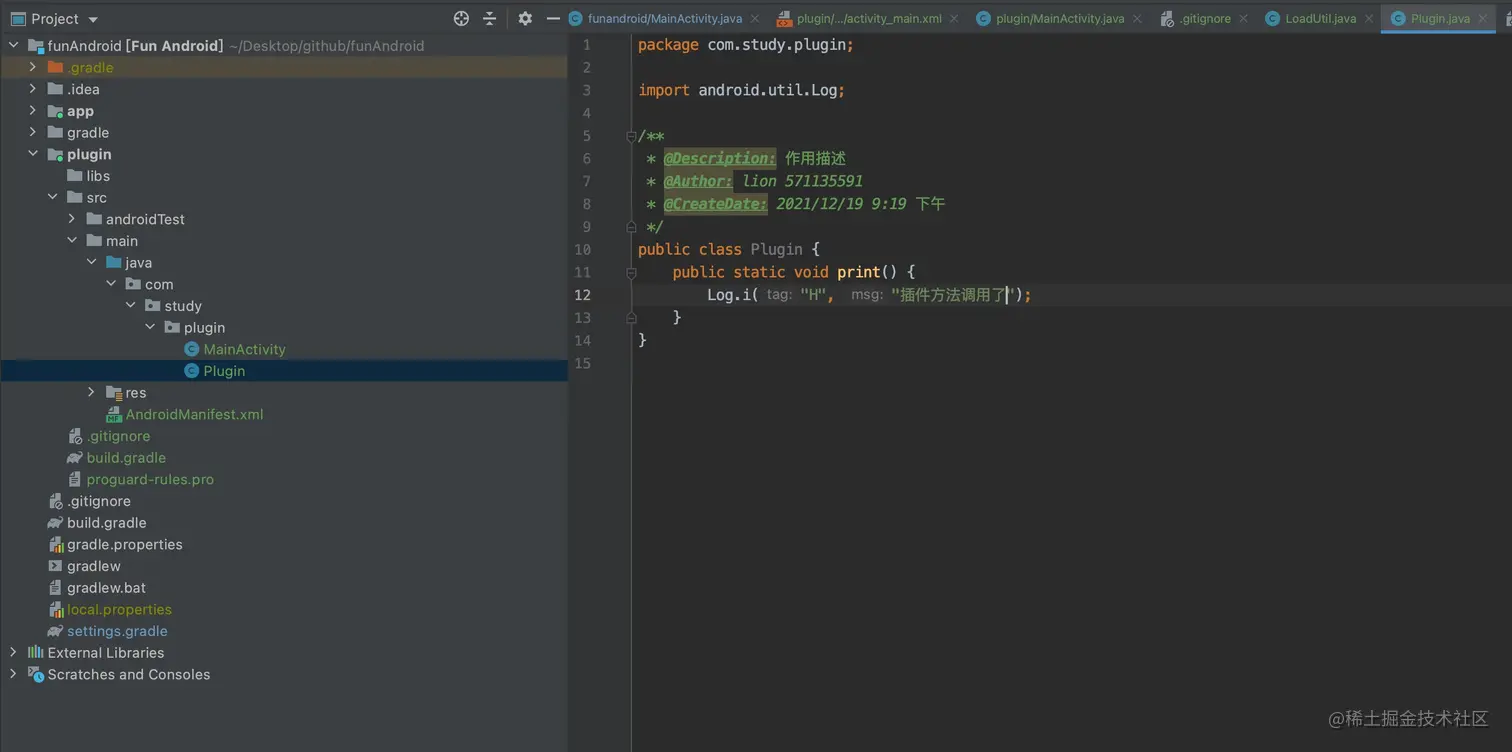Click the .idea folder icon
The width and height of the screenshot is (1512, 752).
point(56,89)
